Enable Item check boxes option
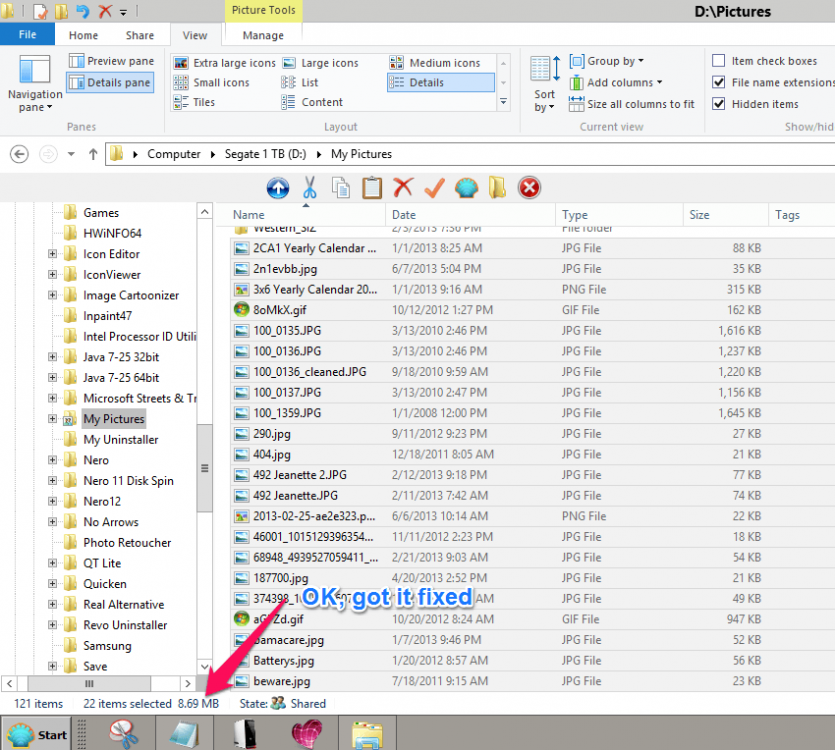Image resolution: width=835 pixels, height=750 pixels. [719, 61]
